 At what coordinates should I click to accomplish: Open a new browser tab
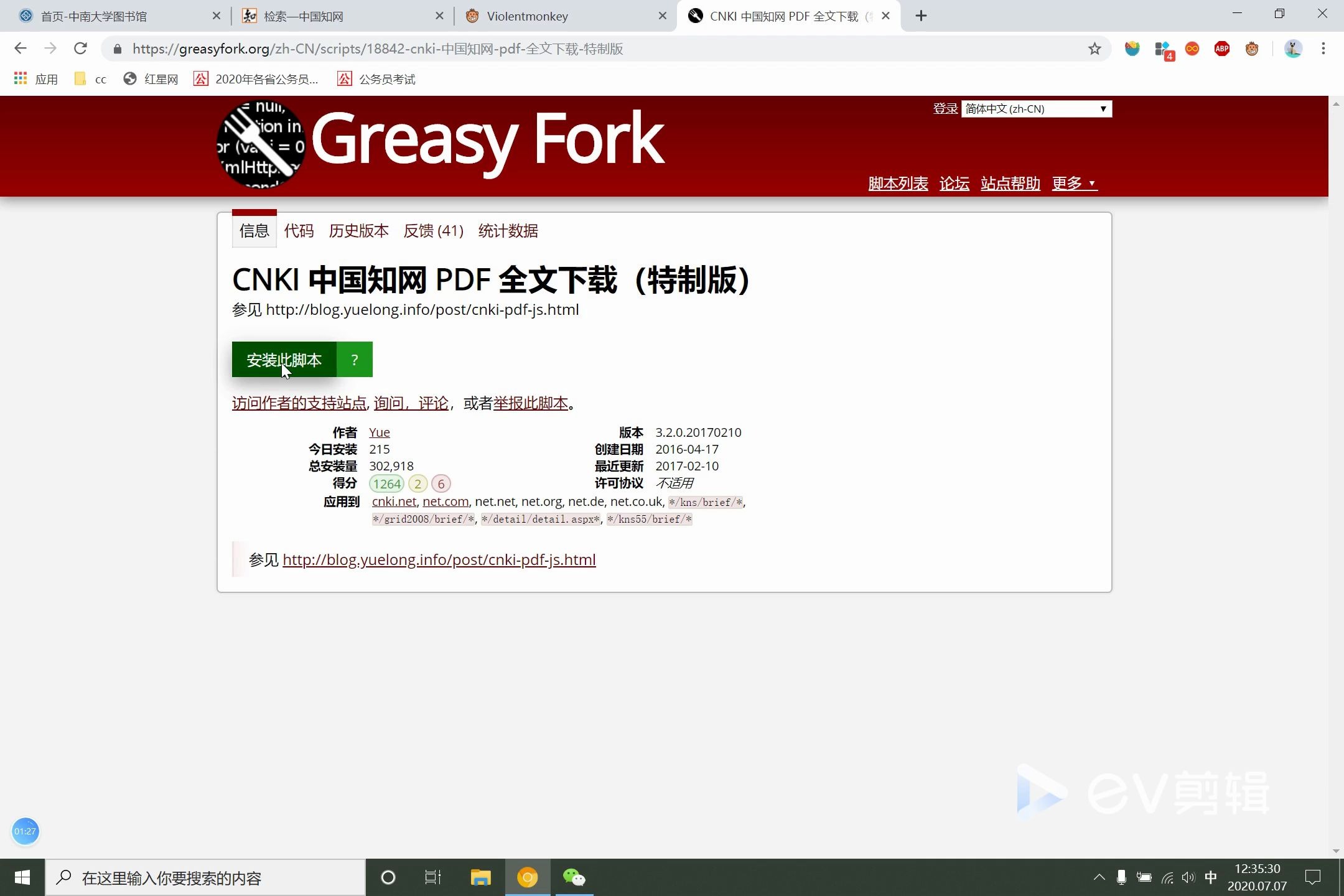[x=922, y=16]
